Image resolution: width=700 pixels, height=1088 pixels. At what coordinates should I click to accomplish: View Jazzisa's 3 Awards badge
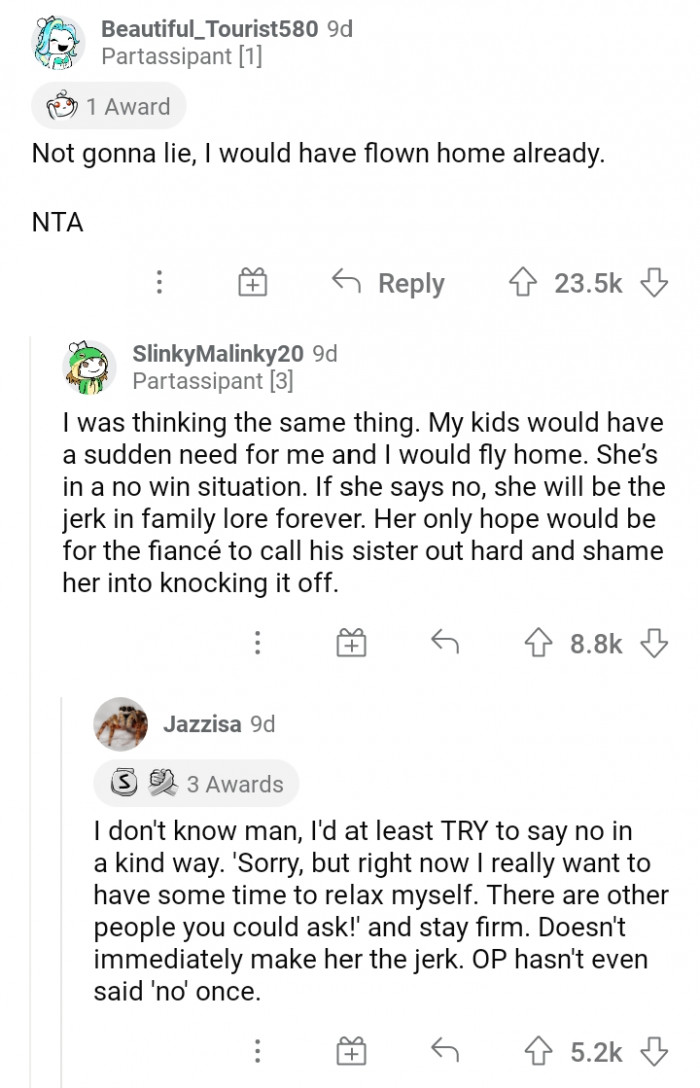tap(196, 784)
